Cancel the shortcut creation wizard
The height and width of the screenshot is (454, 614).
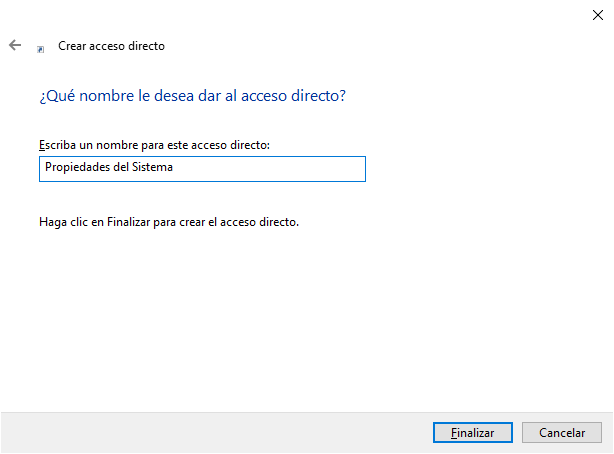click(x=562, y=433)
